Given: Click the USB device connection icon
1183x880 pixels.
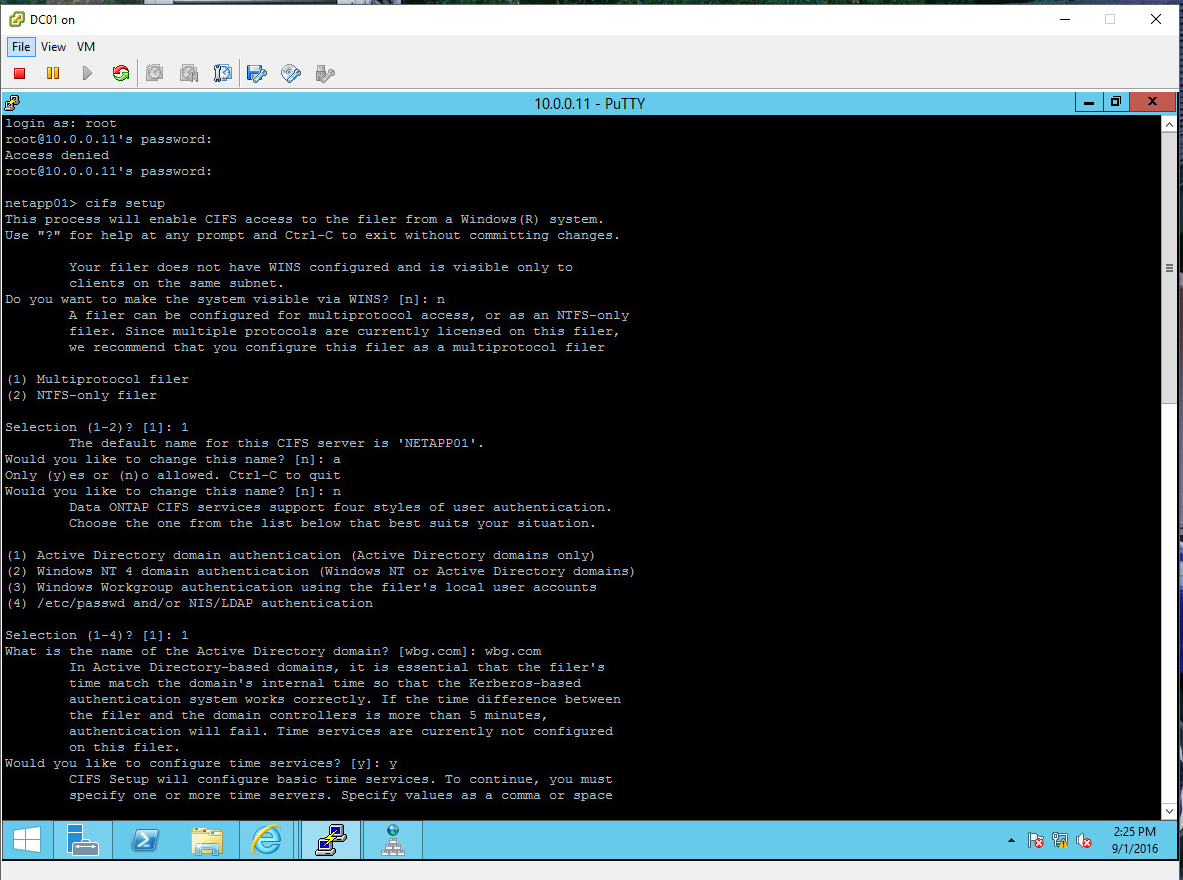Looking at the screenshot, I should (324, 73).
